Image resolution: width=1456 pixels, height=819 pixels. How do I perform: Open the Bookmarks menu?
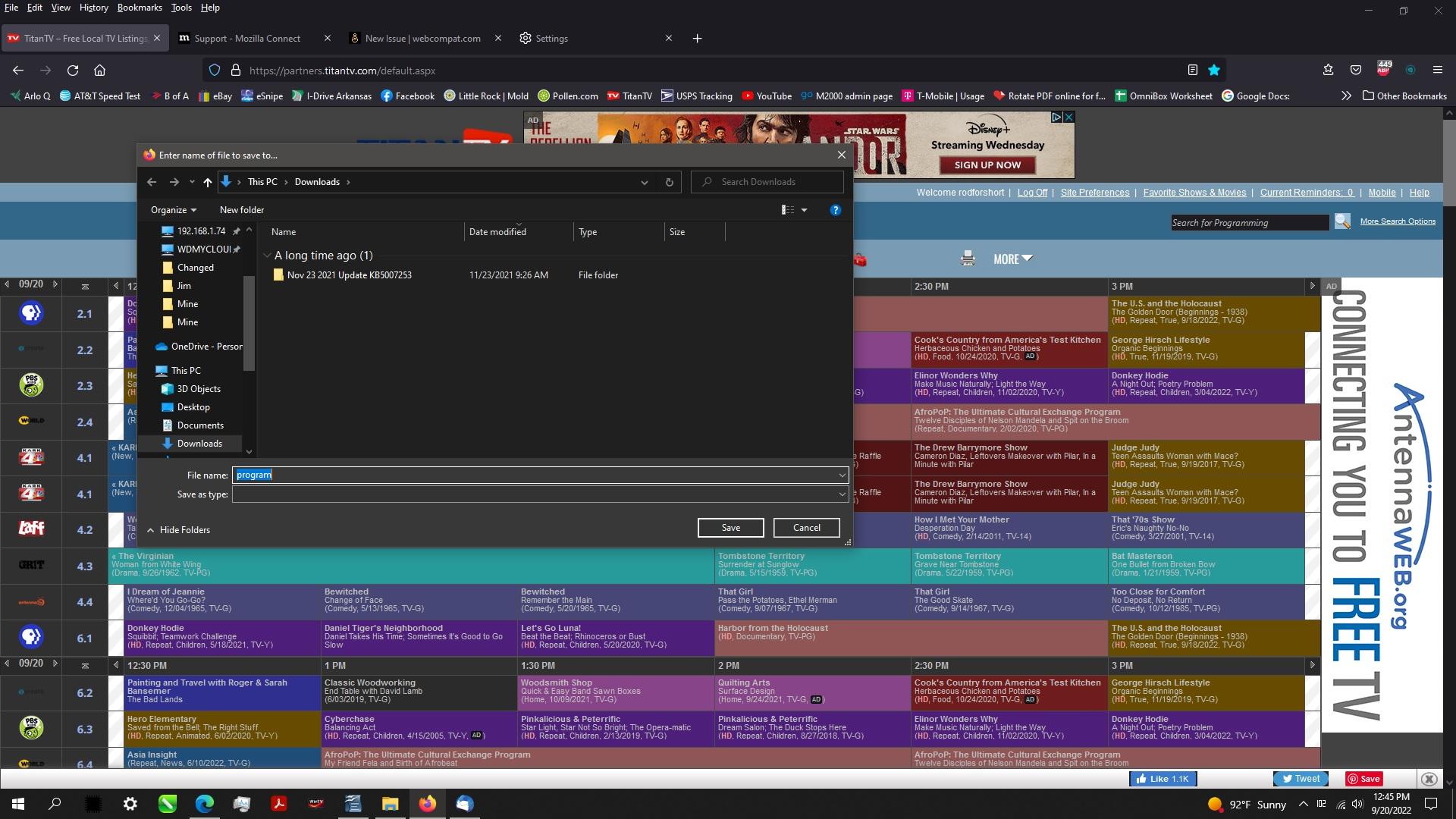pos(140,8)
